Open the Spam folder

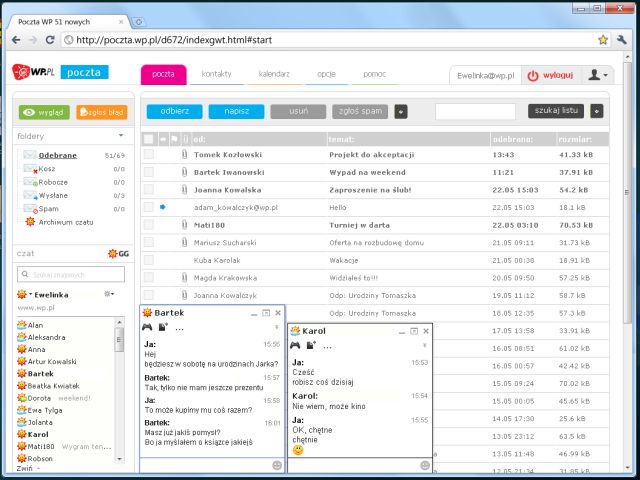pyautogui.click(x=47, y=208)
